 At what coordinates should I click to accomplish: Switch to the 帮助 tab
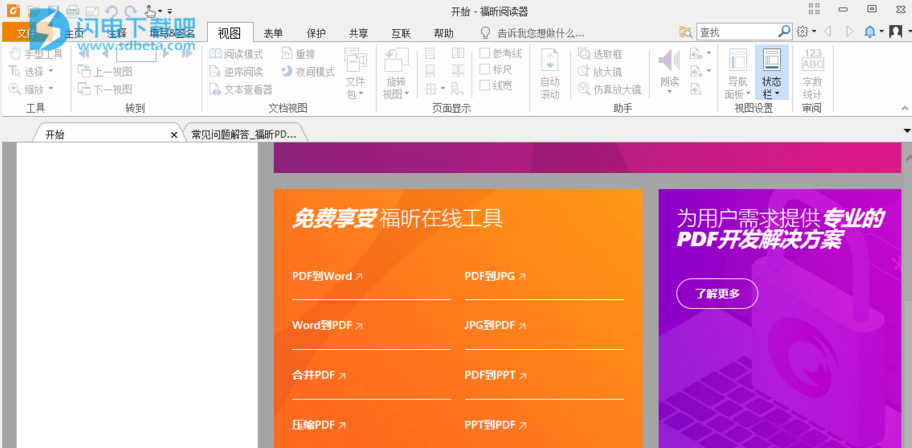[x=444, y=33]
